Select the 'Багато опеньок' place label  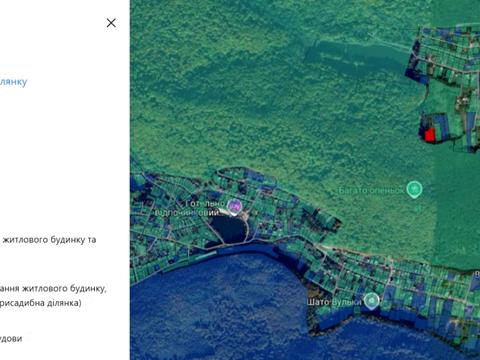pyautogui.click(x=371, y=190)
